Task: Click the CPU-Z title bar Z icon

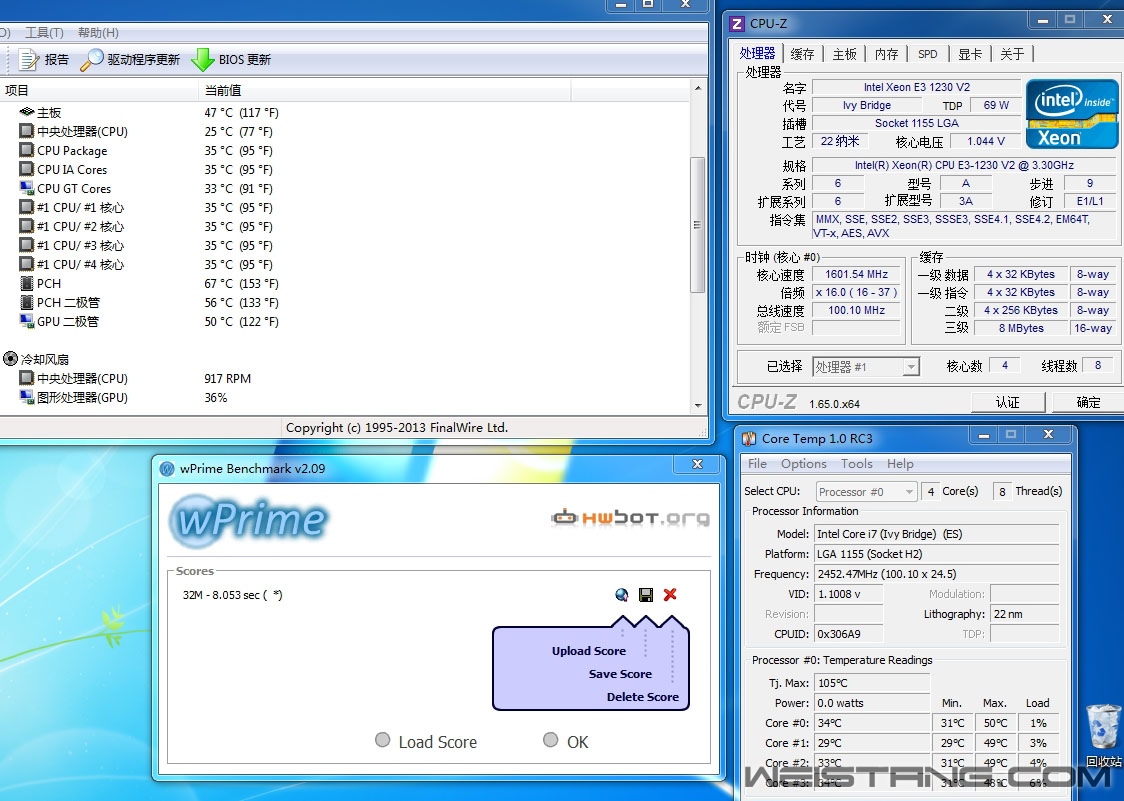Action: pyautogui.click(x=736, y=24)
